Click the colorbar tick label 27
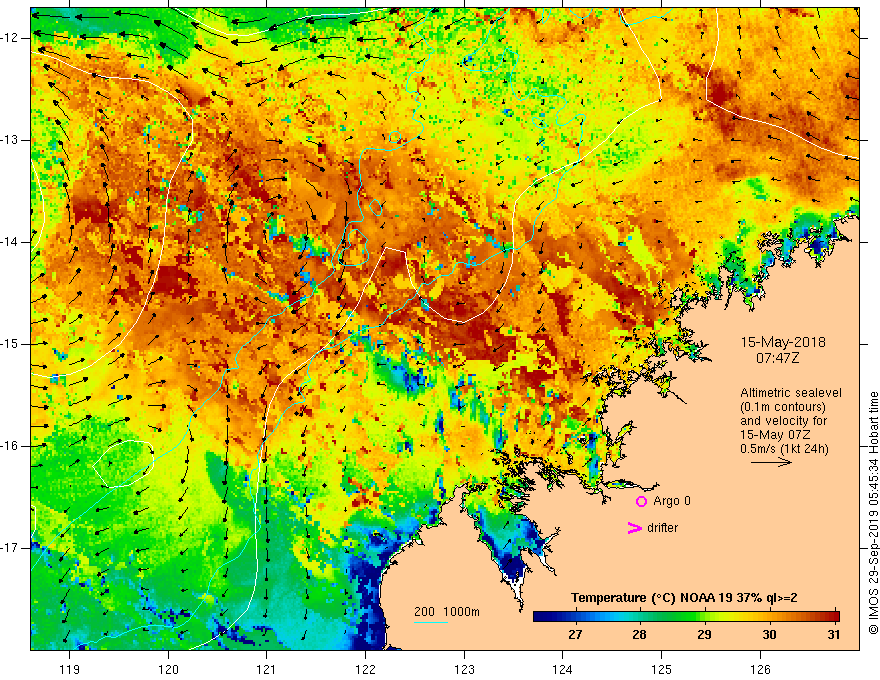This screenshot has height=680, width=880. 575,635
